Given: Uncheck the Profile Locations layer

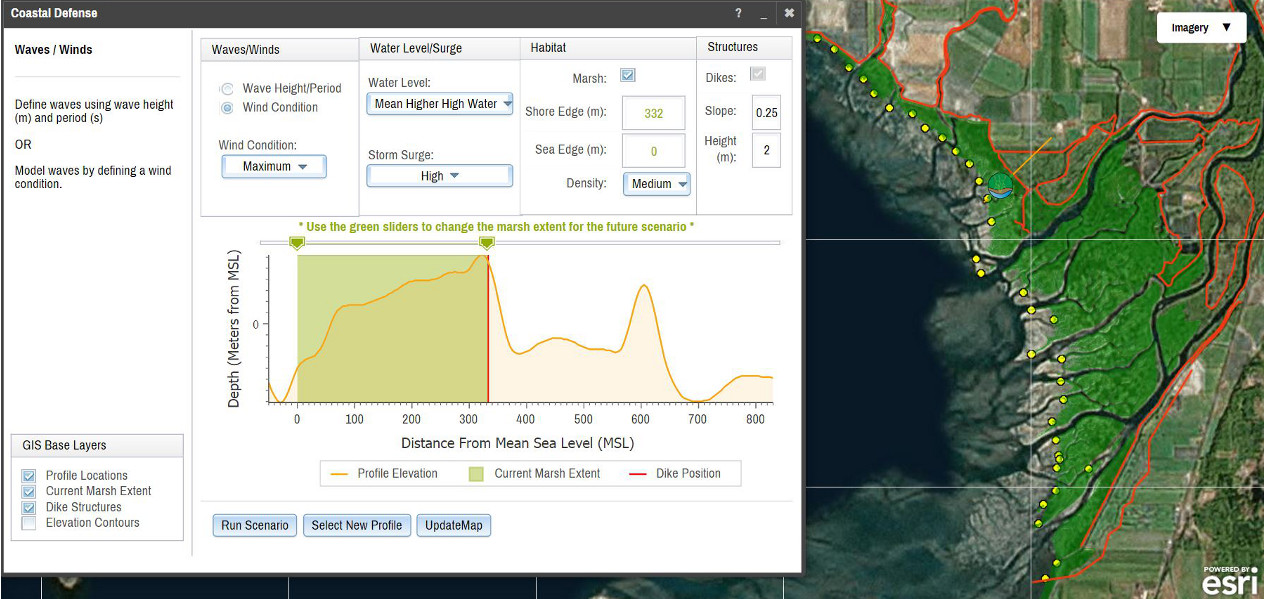Looking at the screenshot, I should (x=28, y=476).
